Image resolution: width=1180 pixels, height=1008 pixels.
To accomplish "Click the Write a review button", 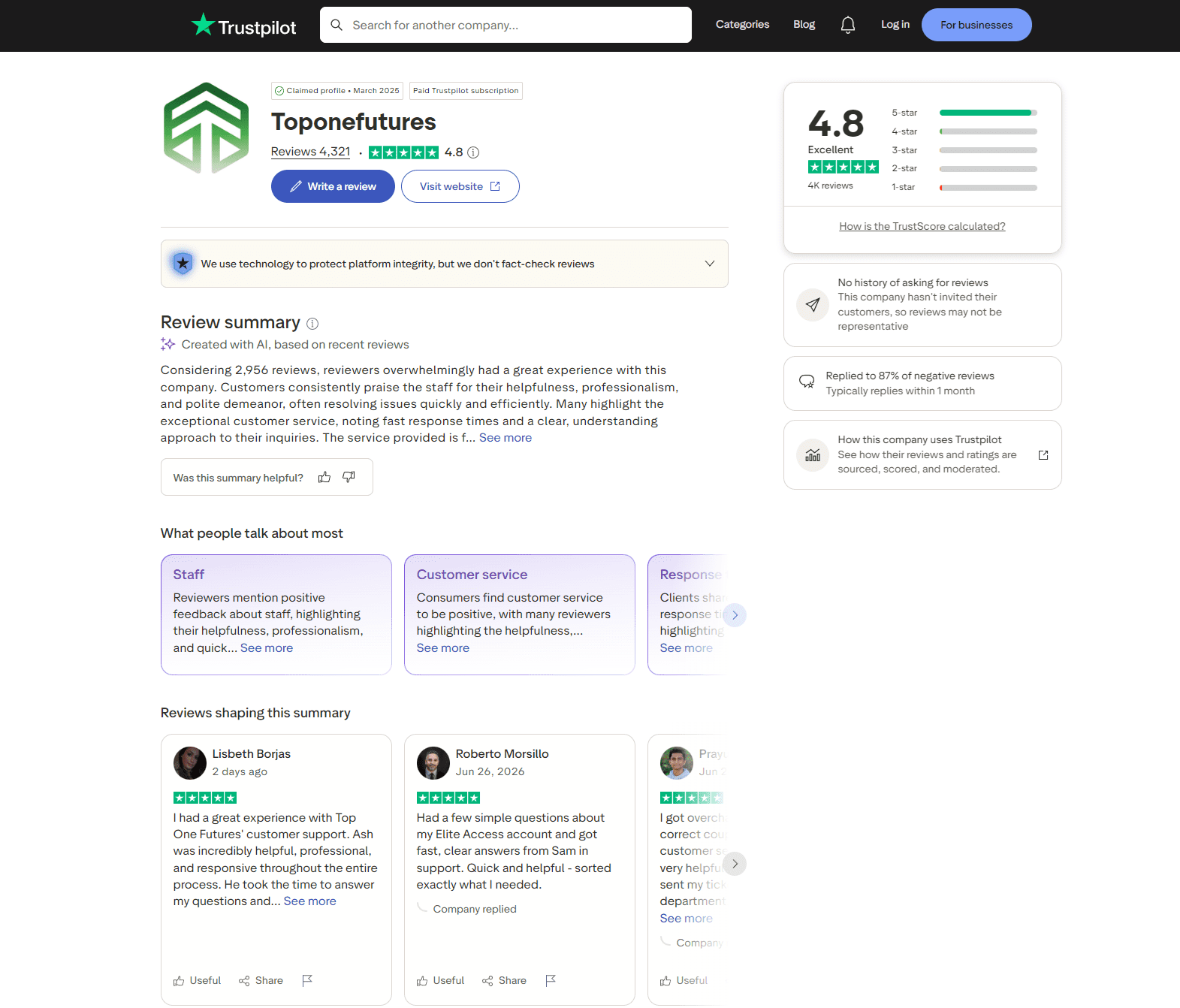I will [x=333, y=186].
